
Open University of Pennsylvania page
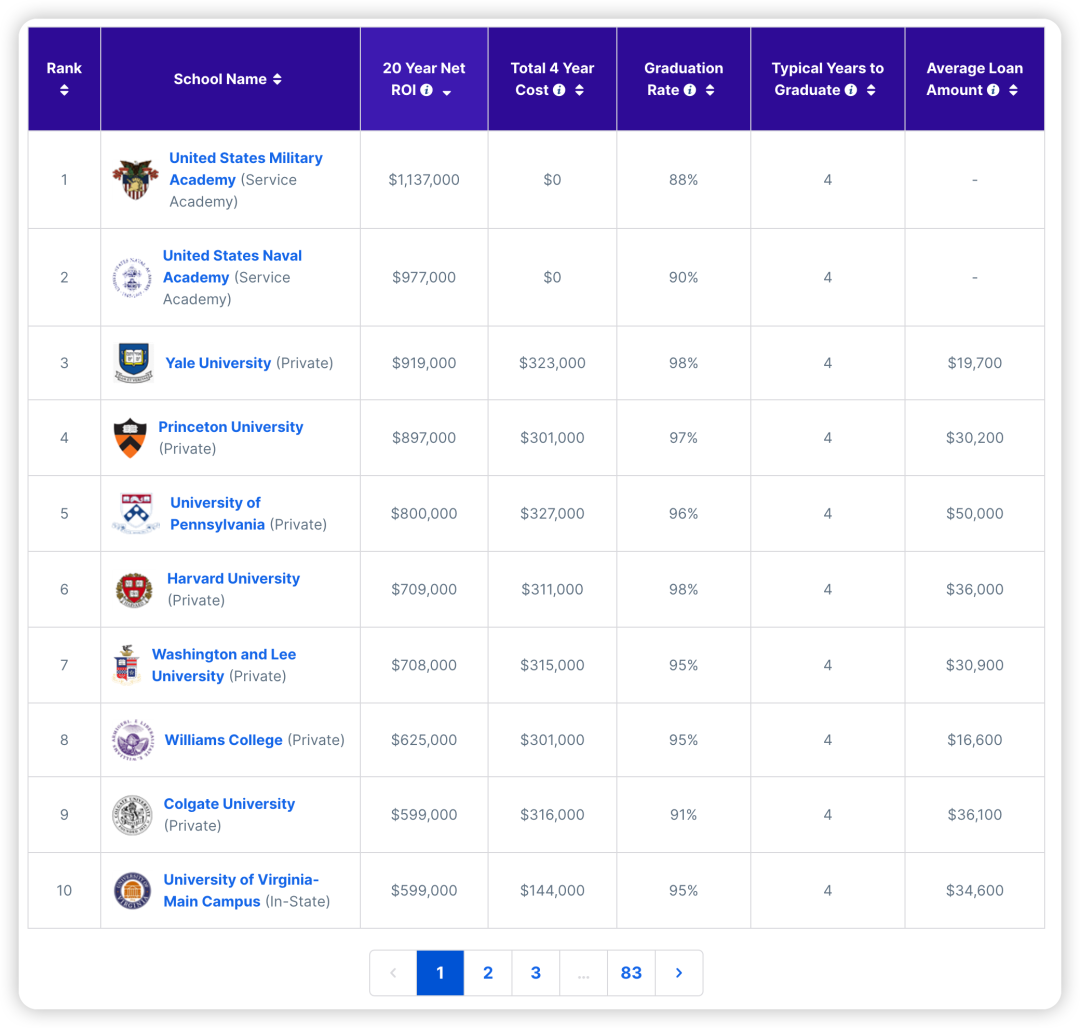pyautogui.click(x=218, y=514)
